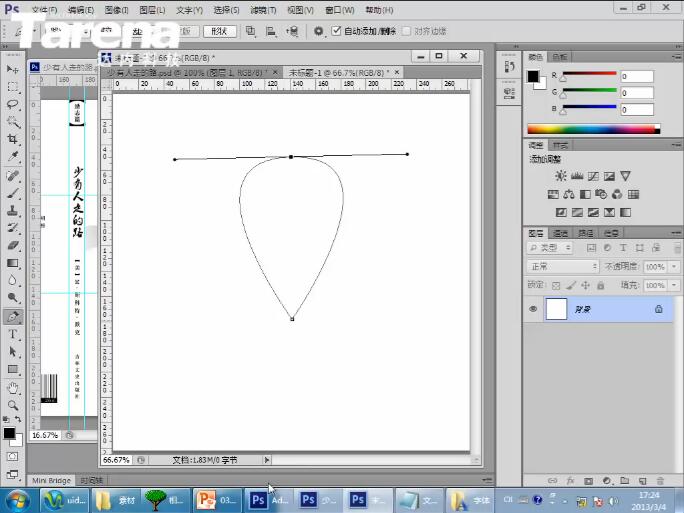Select the Brush tool
This screenshot has width=684, height=513.
point(13,193)
